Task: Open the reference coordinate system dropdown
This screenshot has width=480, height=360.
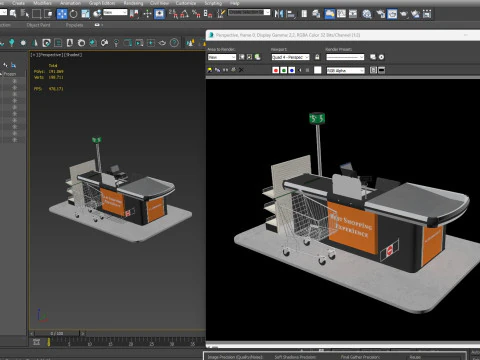Action: coord(115,12)
